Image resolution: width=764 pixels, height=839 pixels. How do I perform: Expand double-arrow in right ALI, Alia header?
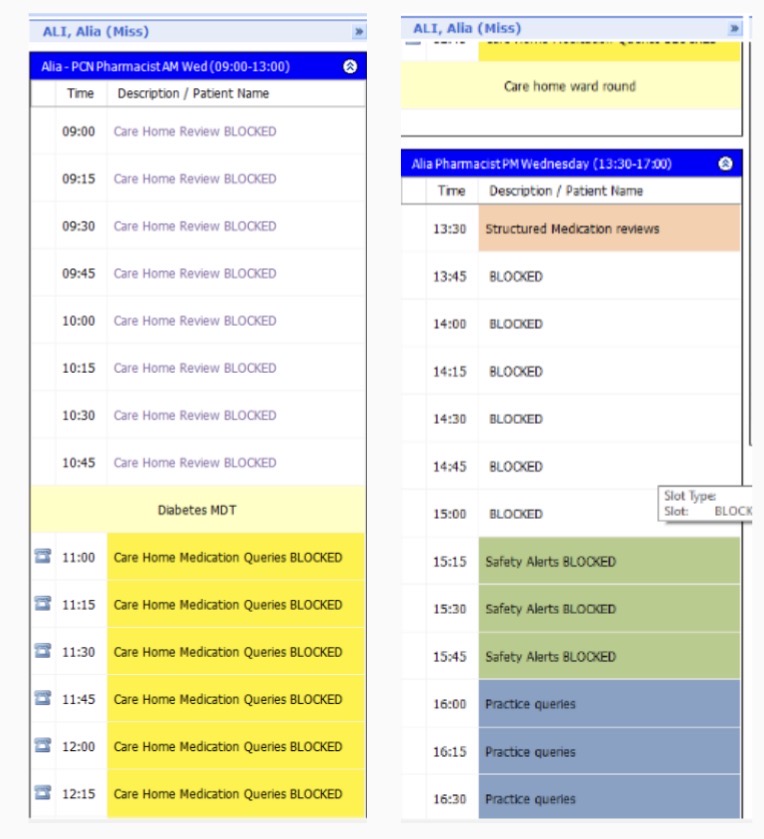[x=734, y=29]
